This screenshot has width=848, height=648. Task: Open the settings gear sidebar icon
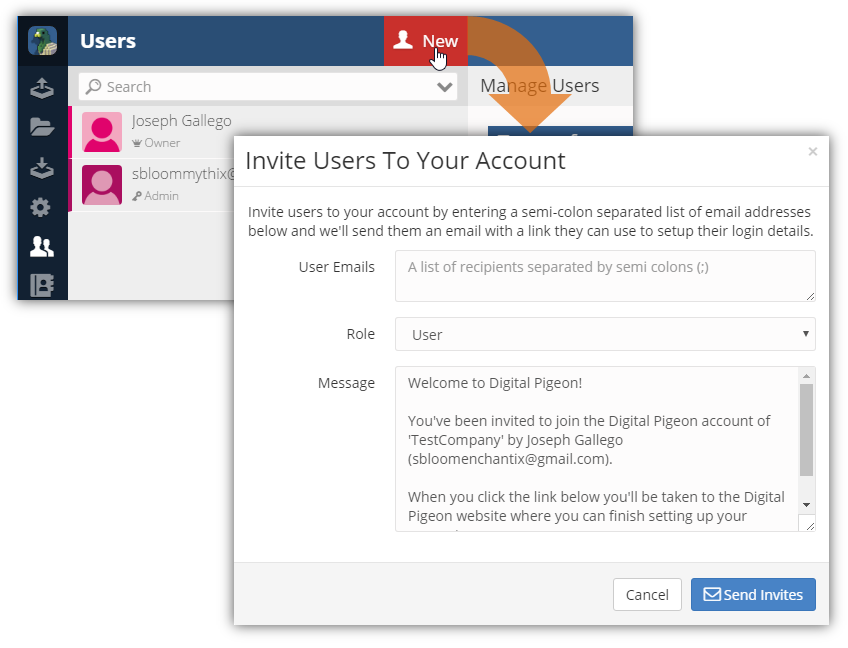tap(41, 207)
